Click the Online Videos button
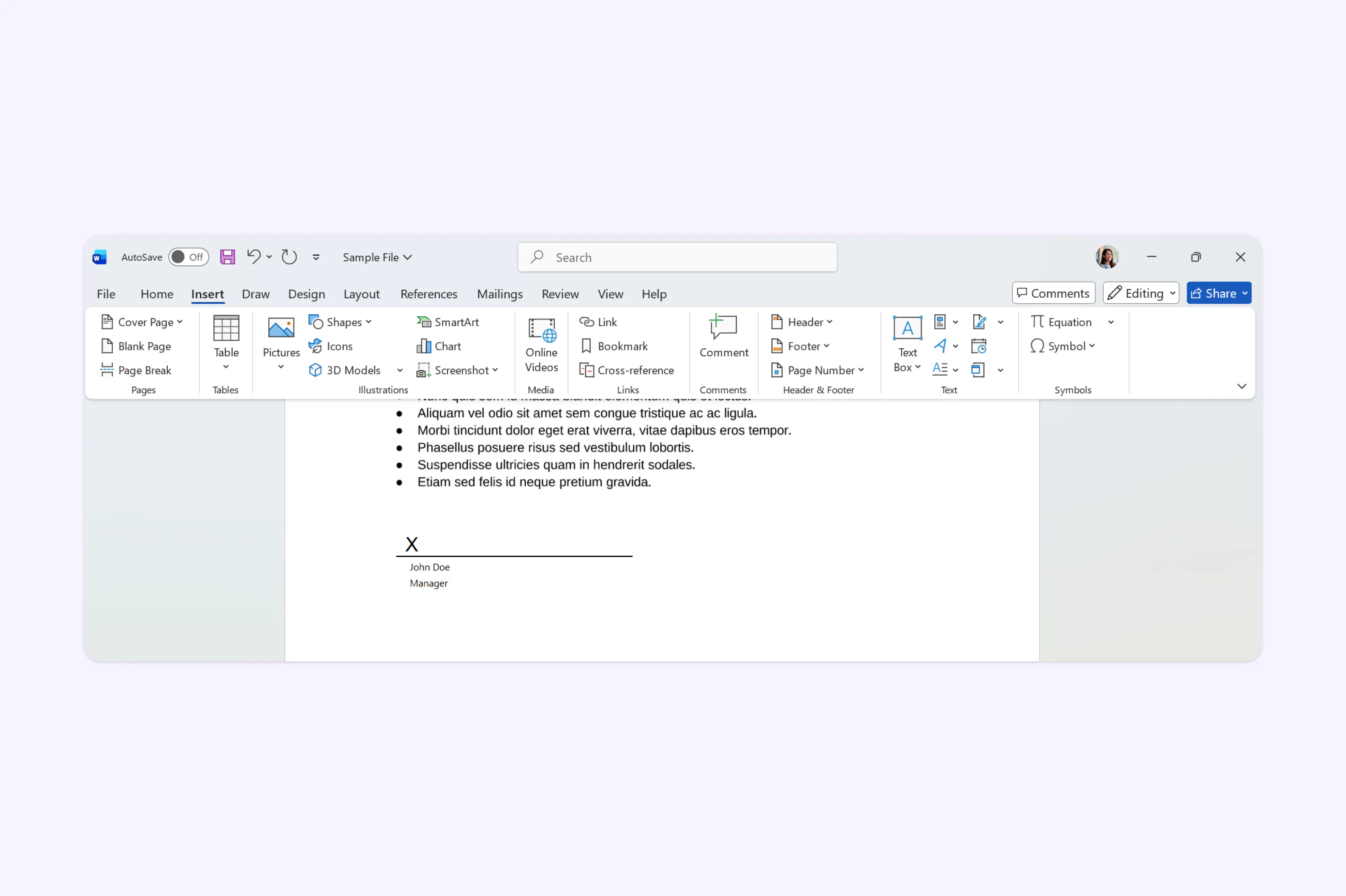Screen dimensions: 1346x896 [541, 345]
